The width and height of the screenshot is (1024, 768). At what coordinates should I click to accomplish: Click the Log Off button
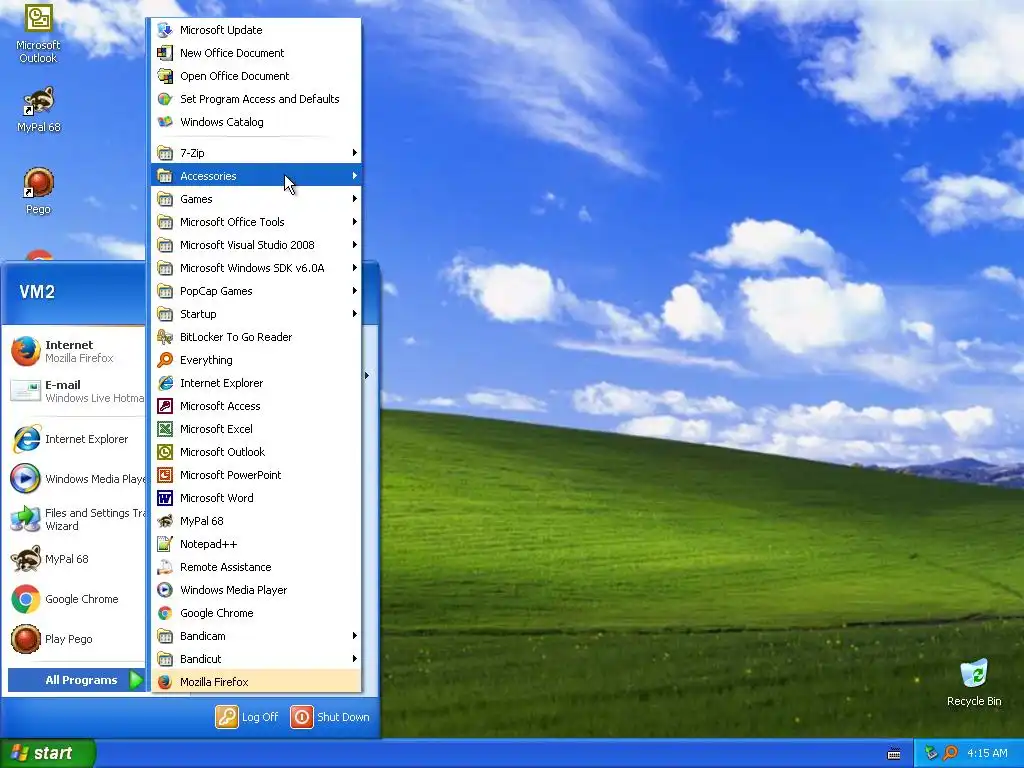tap(248, 717)
